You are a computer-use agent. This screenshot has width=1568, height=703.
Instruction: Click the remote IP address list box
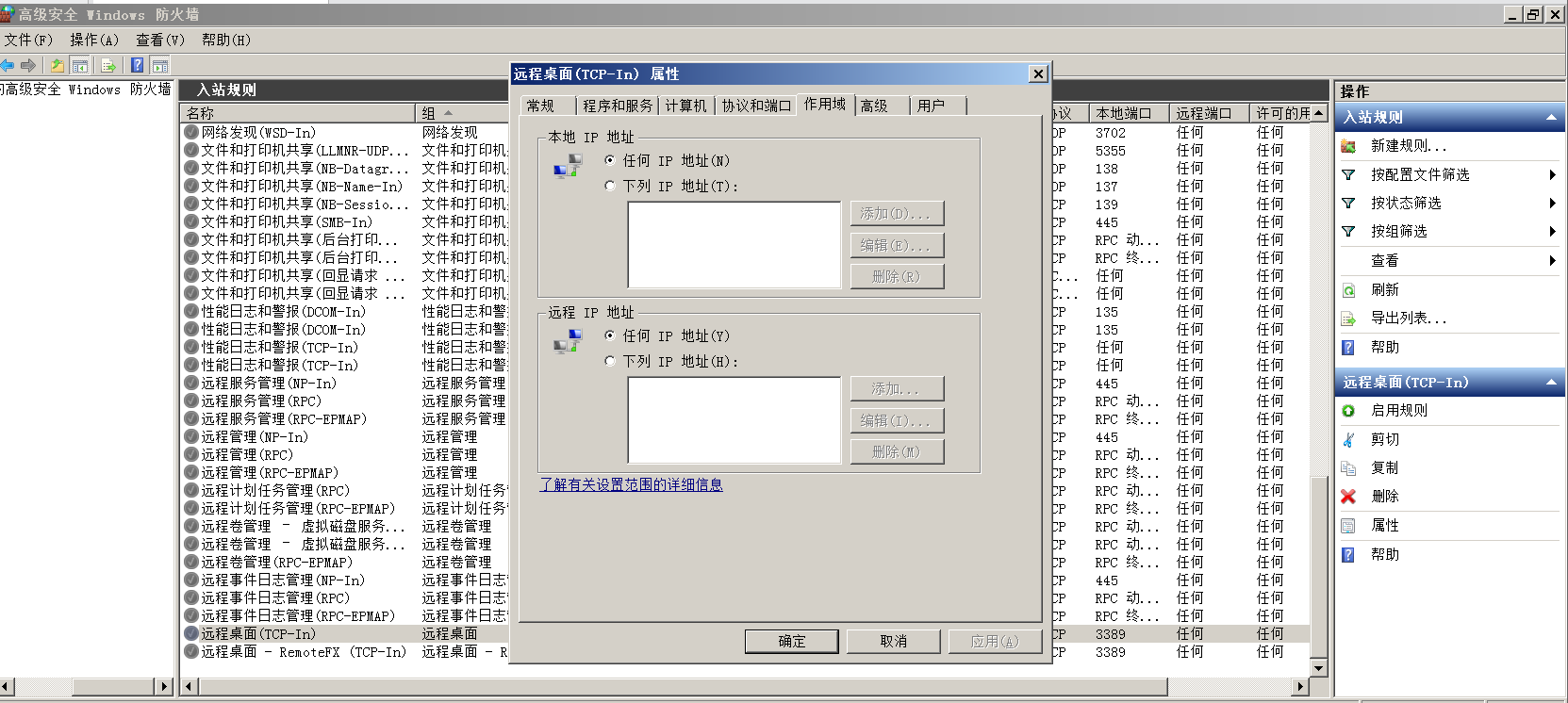734,420
